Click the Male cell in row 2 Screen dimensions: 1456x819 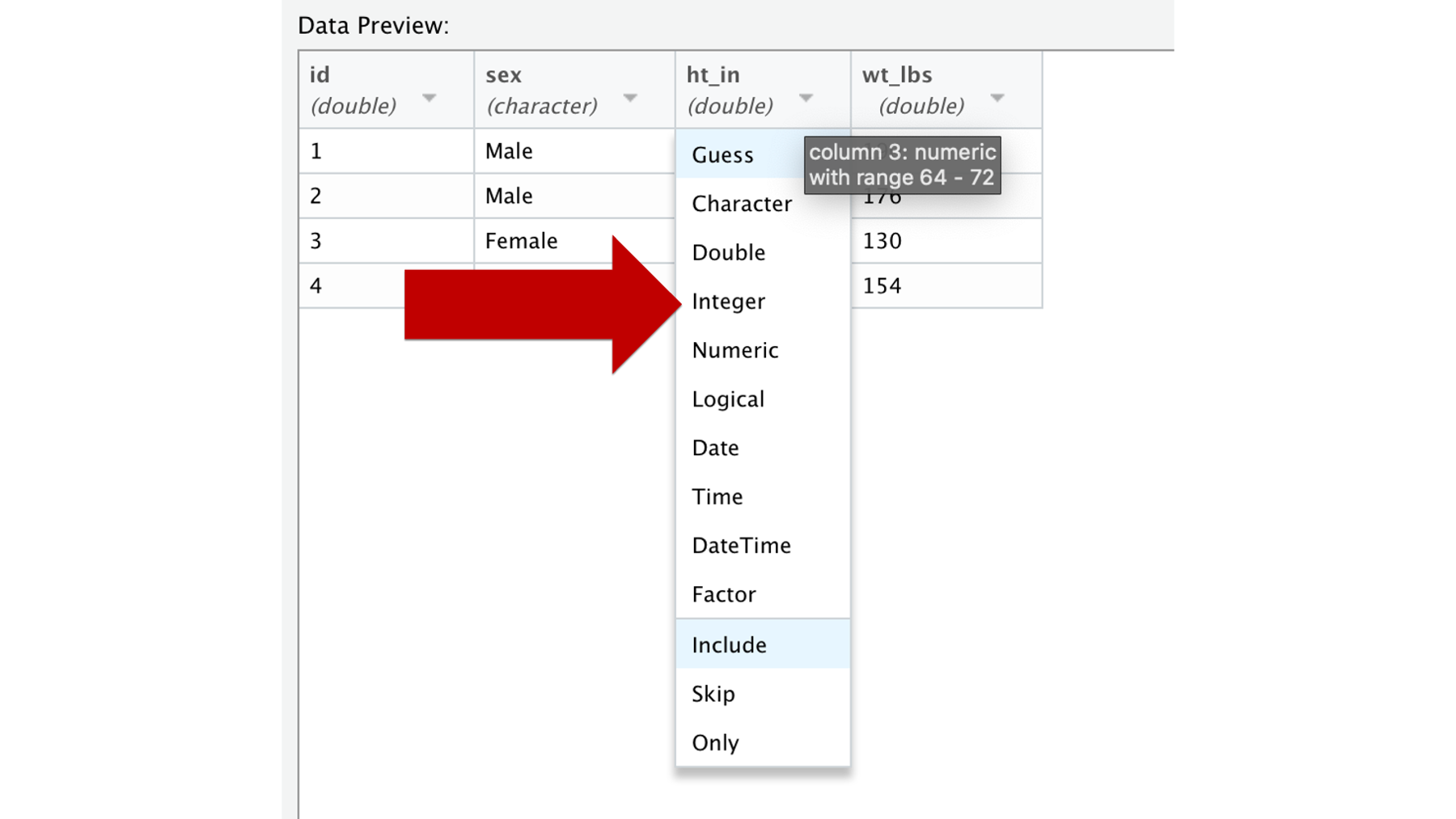tap(574, 196)
